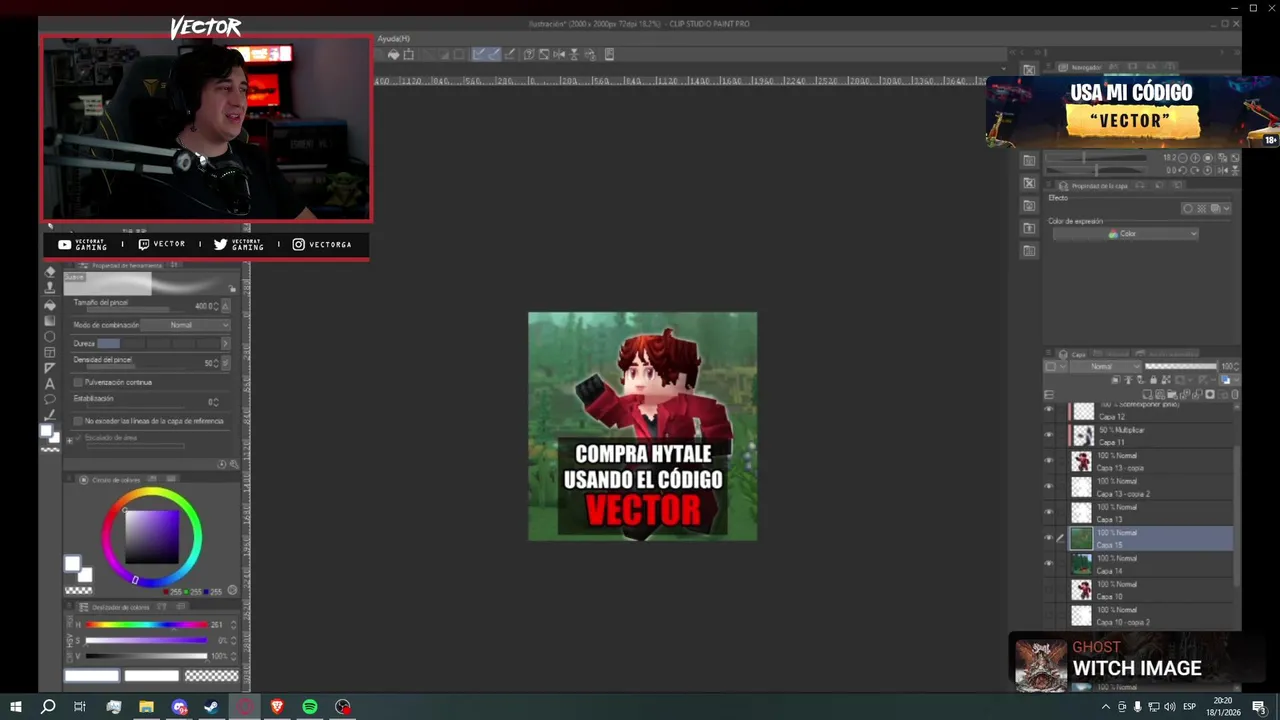1280x720 pixels.
Task: Select the Frame border tool
Action: 50,353
